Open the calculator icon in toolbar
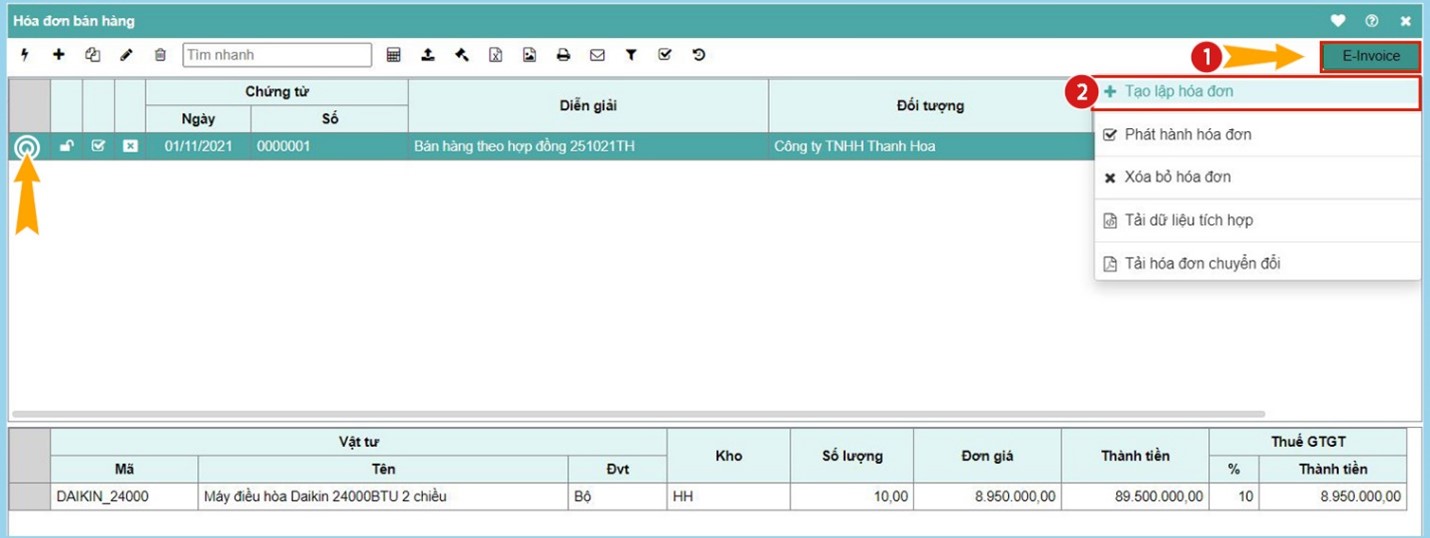The width and height of the screenshot is (1430, 538). pos(394,55)
